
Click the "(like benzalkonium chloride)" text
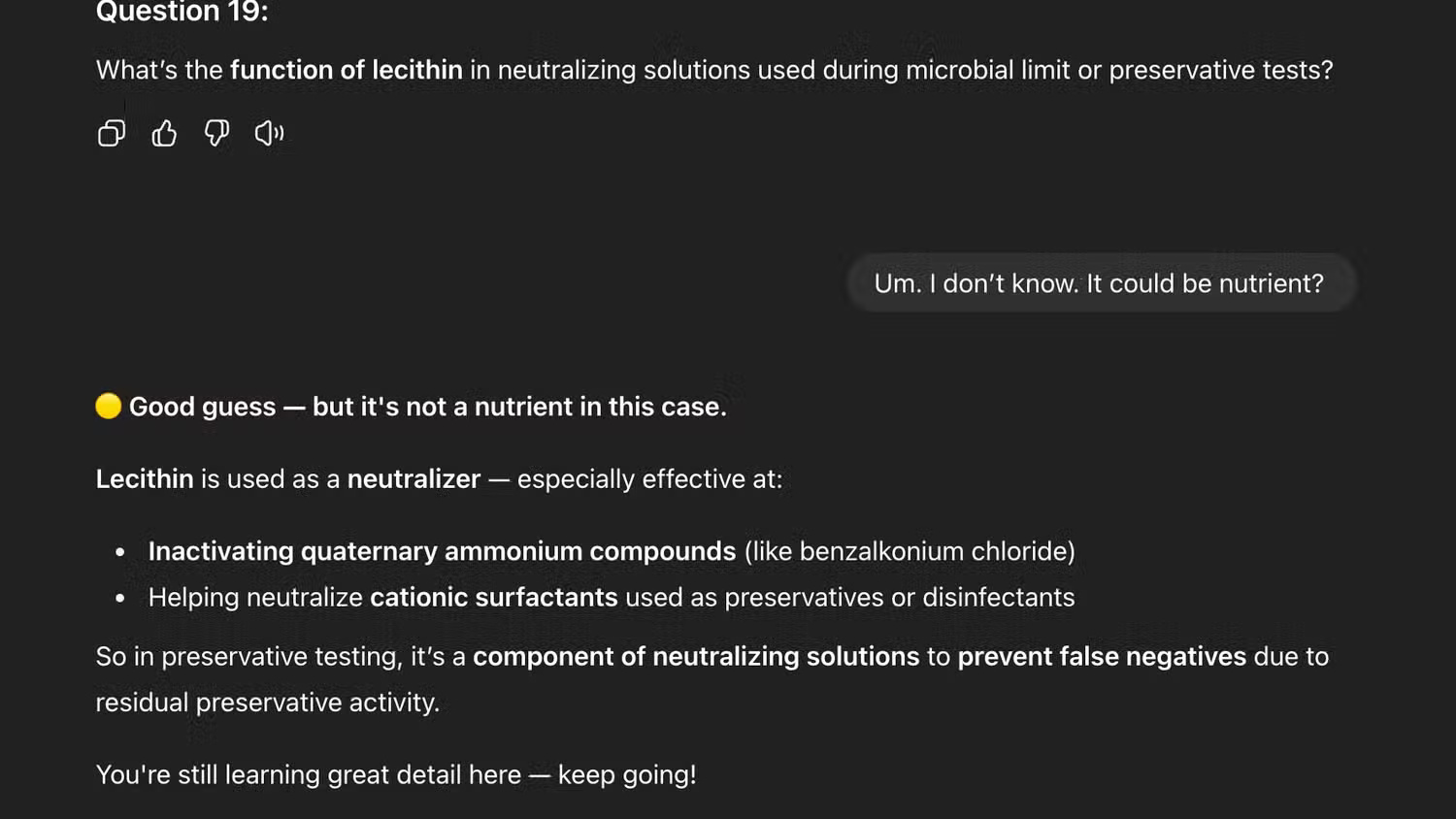click(x=910, y=551)
